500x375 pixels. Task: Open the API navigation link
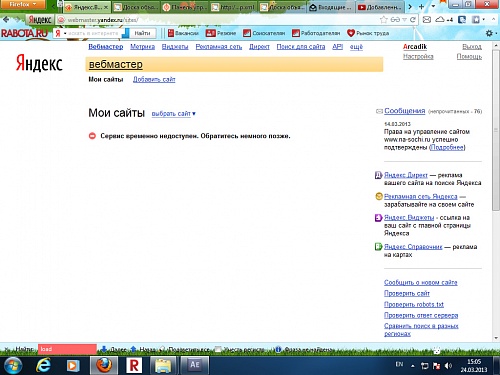coord(337,47)
